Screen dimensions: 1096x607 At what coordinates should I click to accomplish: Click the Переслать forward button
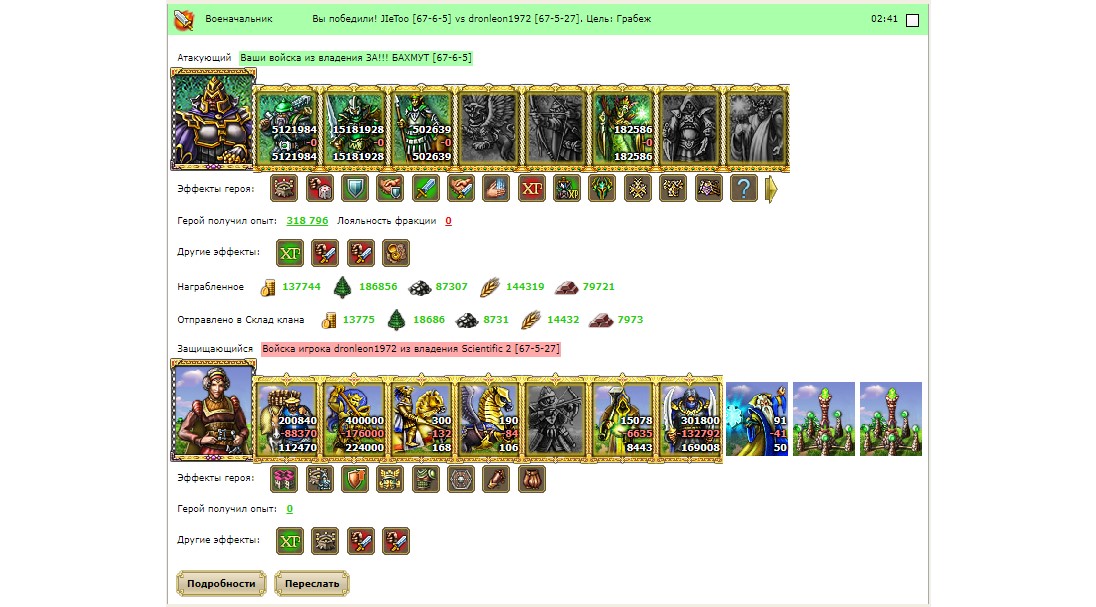click(312, 583)
